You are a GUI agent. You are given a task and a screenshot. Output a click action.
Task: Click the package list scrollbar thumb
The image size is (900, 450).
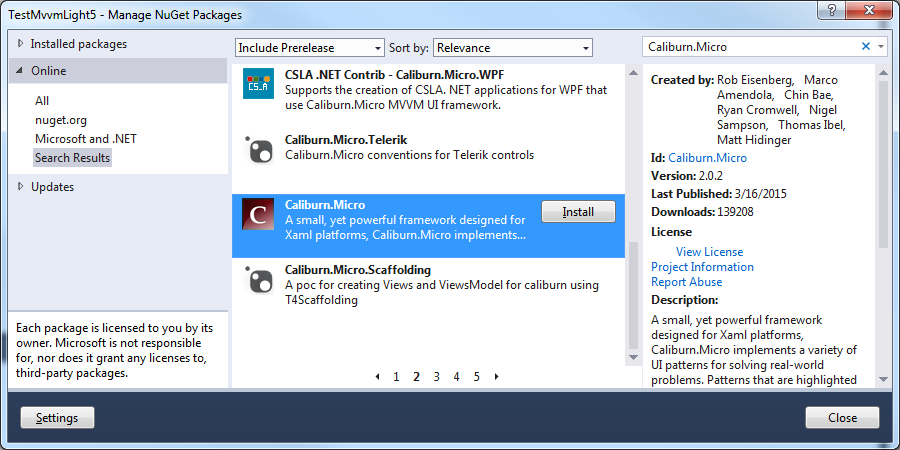tap(633, 296)
